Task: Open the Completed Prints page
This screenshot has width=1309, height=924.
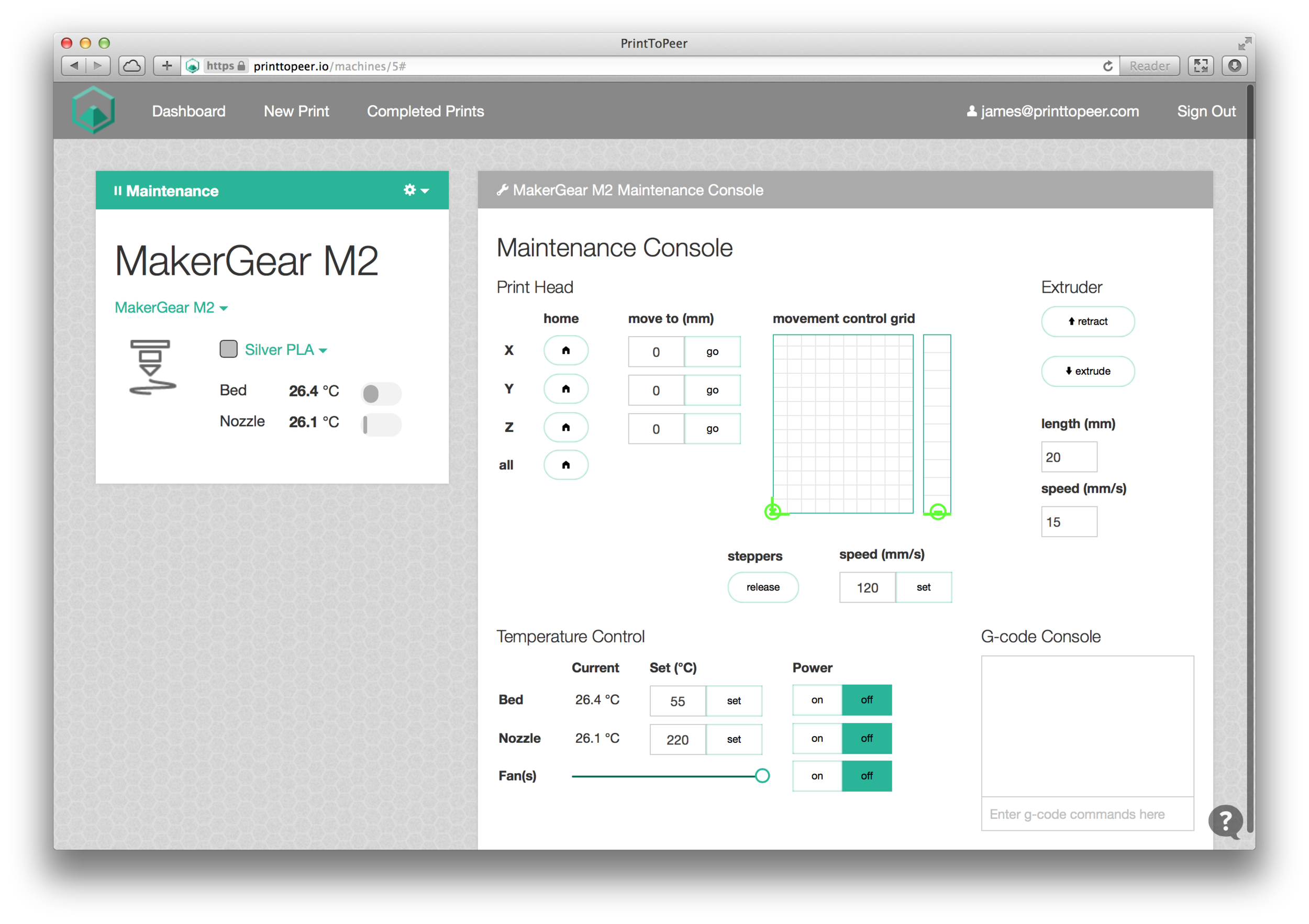Action: click(425, 111)
